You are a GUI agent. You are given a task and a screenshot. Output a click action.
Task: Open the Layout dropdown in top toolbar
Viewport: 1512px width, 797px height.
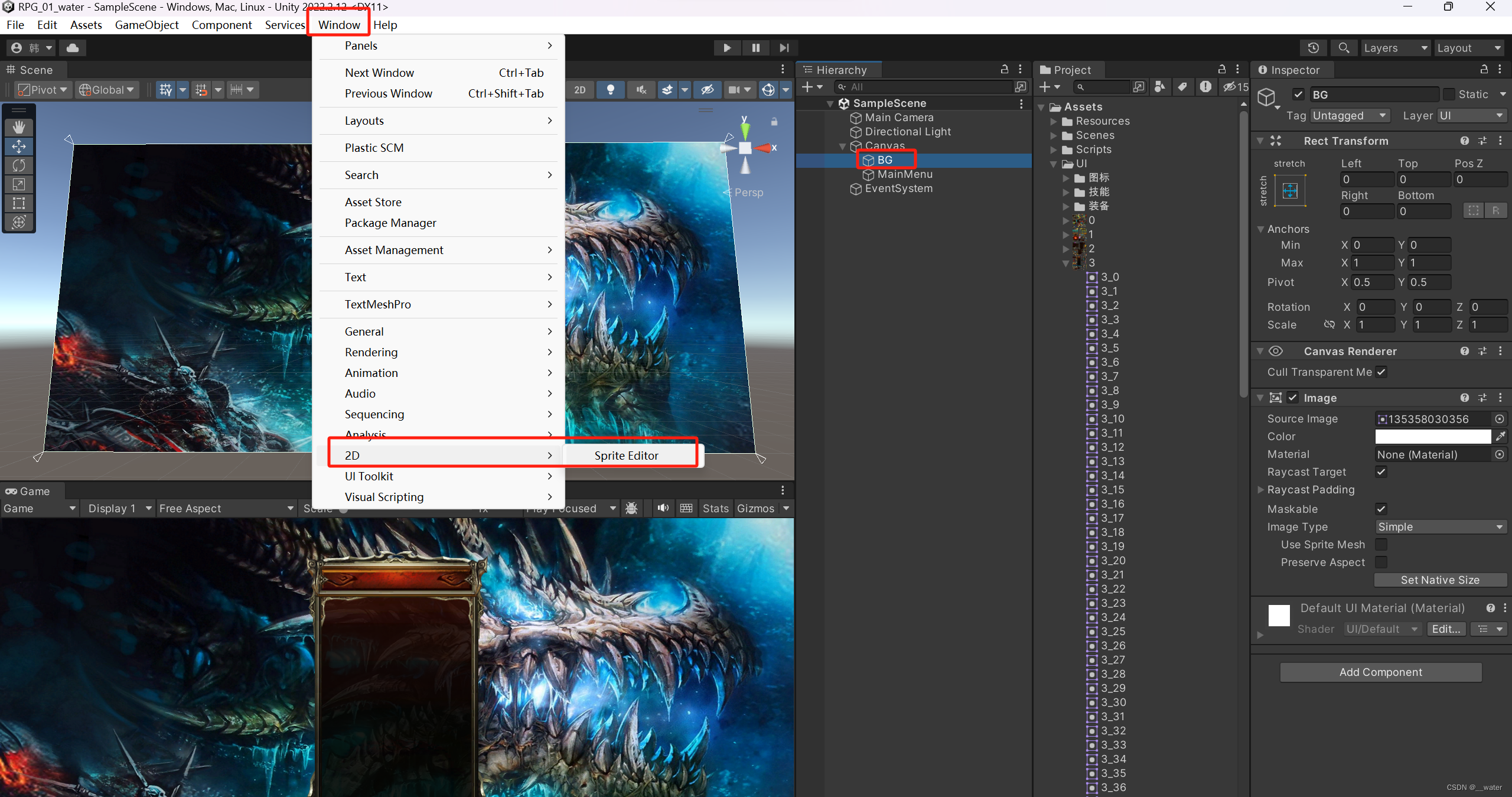click(x=1469, y=48)
